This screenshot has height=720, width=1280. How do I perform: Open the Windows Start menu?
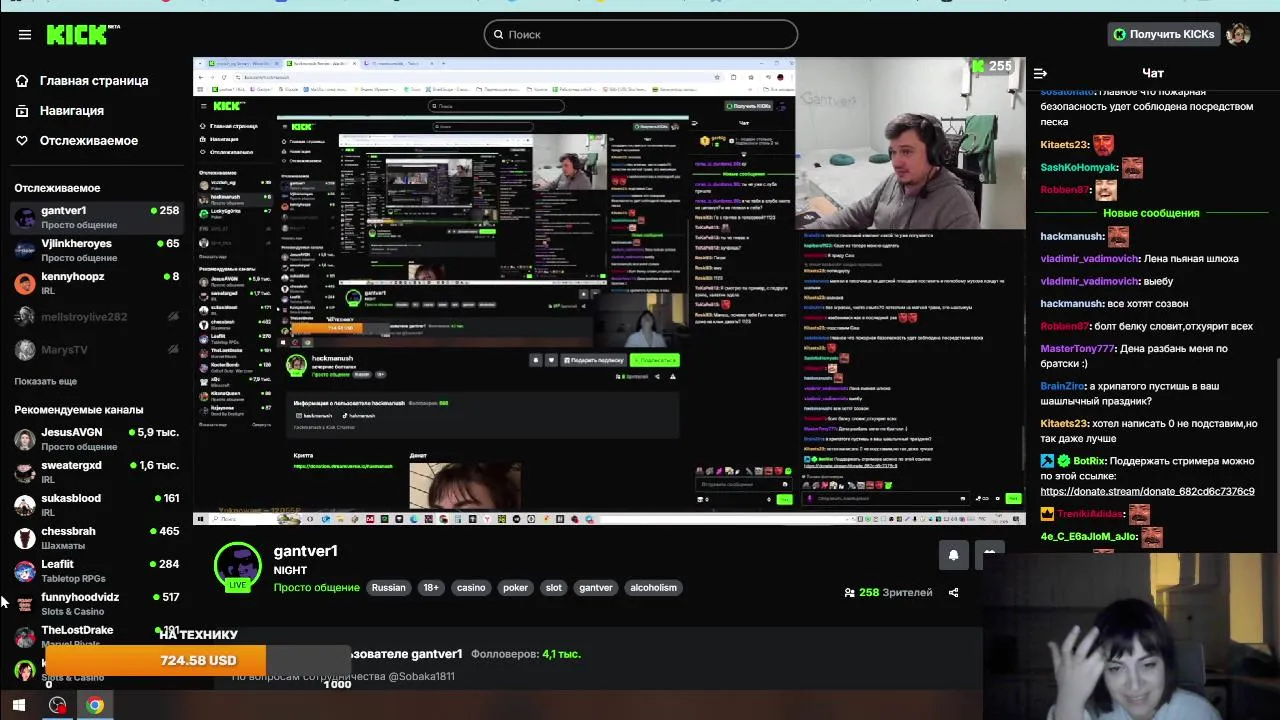(x=18, y=705)
